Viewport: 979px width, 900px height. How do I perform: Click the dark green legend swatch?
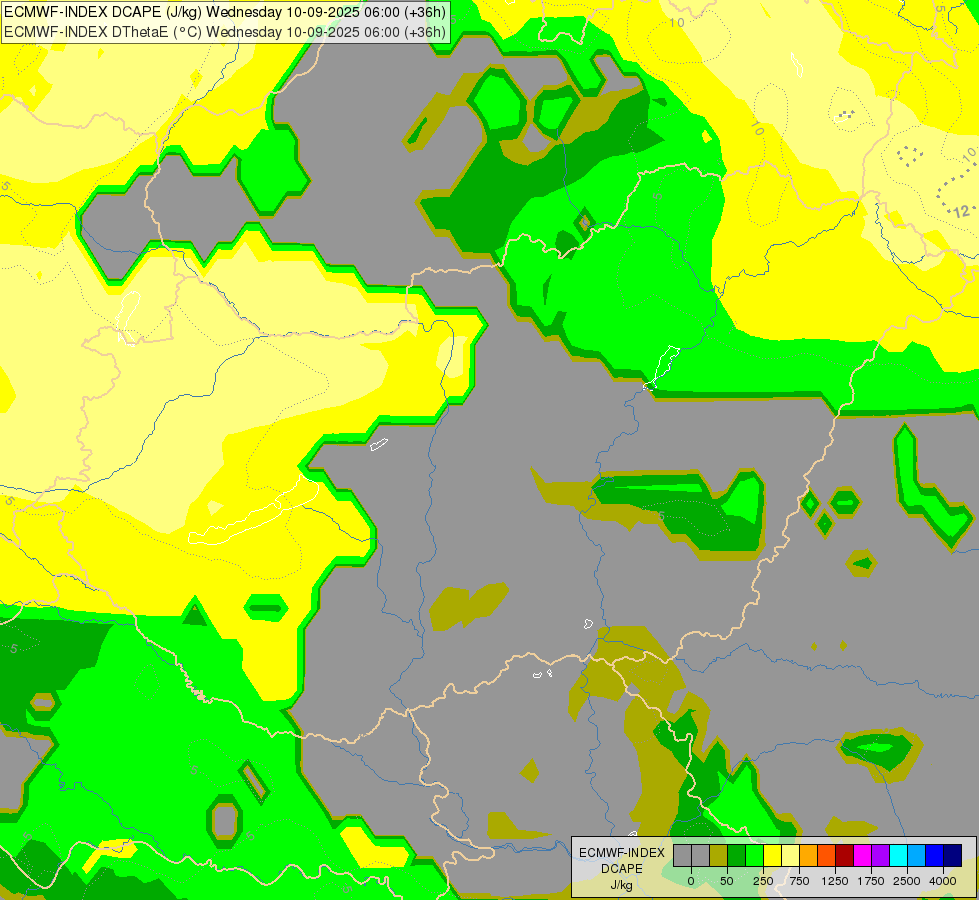point(737,855)
